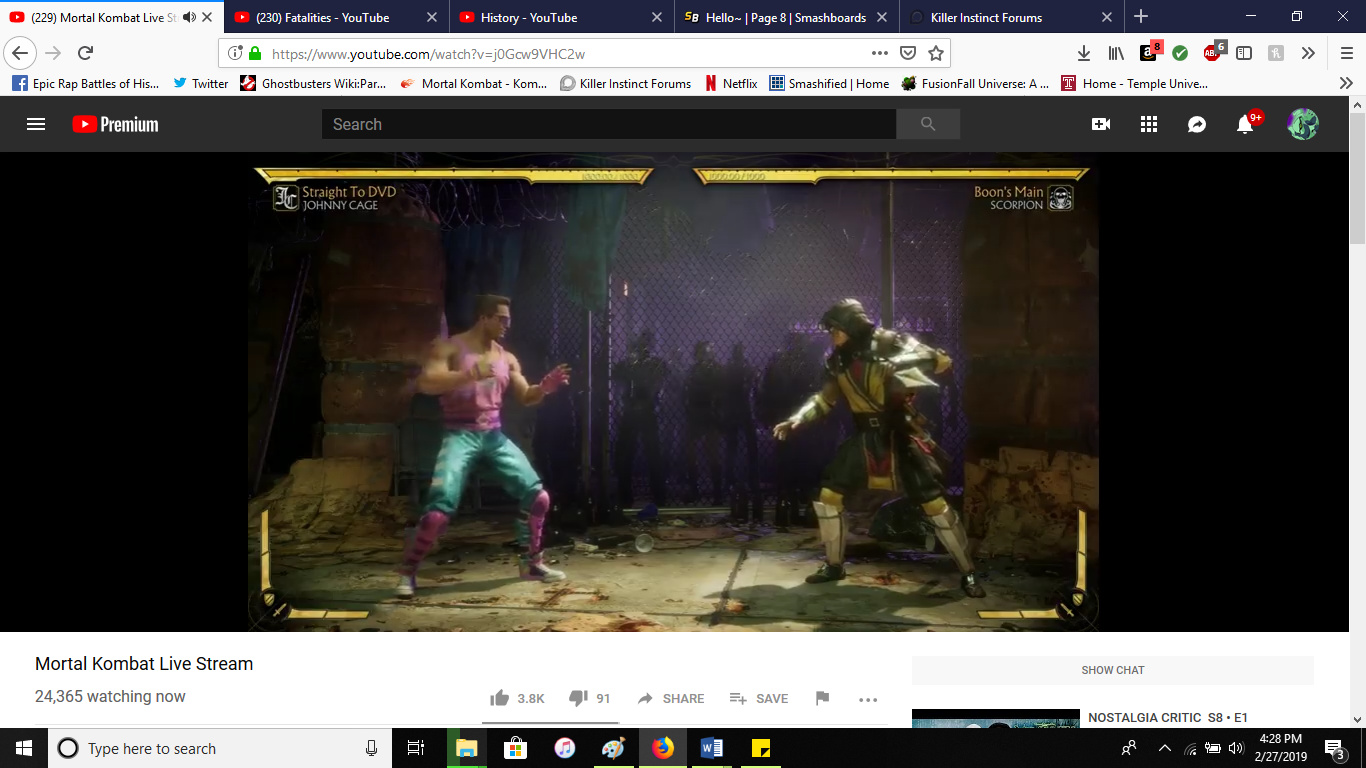Open Ghostbusters Wiki bookmark

click(313, 84)
